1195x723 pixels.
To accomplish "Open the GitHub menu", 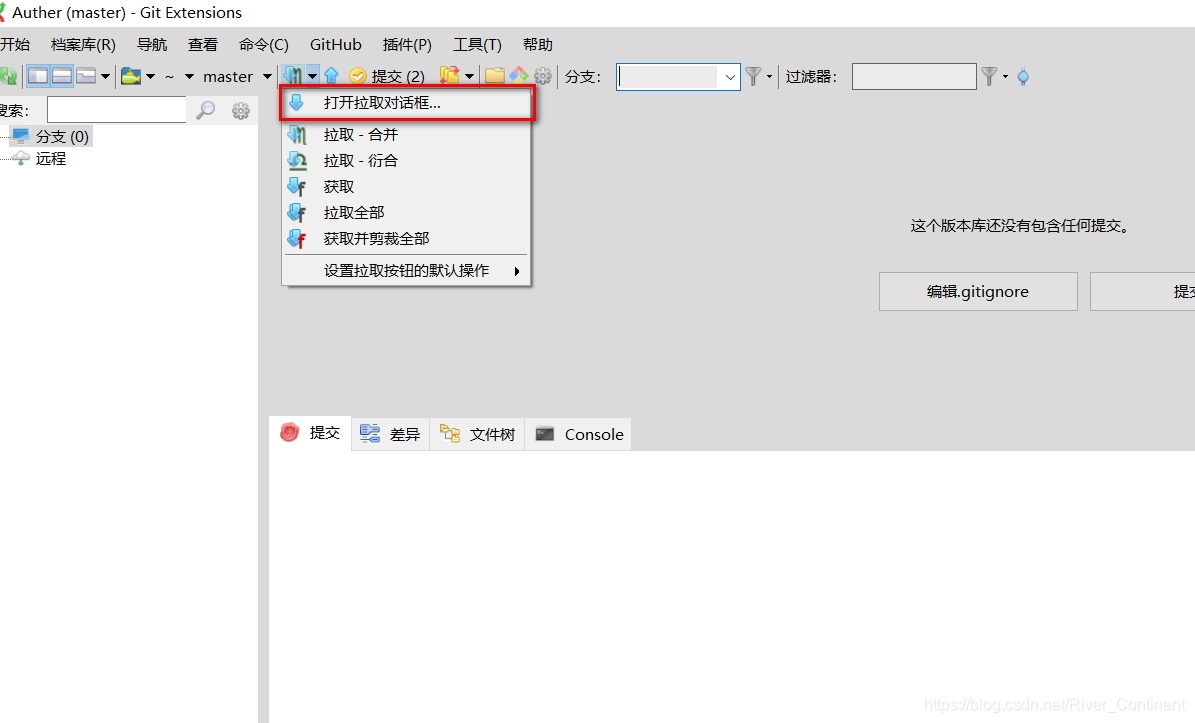I will pyautogui.click(x=335, y=44).
